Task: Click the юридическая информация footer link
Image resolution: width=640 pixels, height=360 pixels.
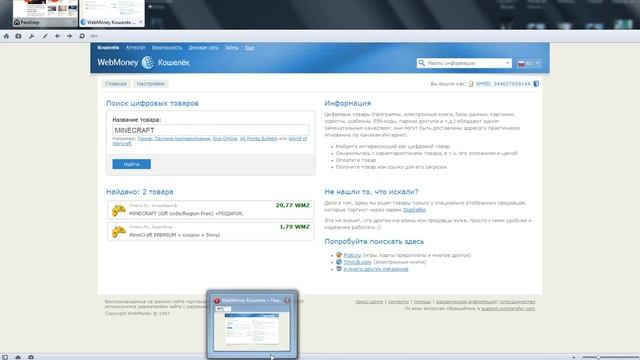Action: [x=466, y=302]
